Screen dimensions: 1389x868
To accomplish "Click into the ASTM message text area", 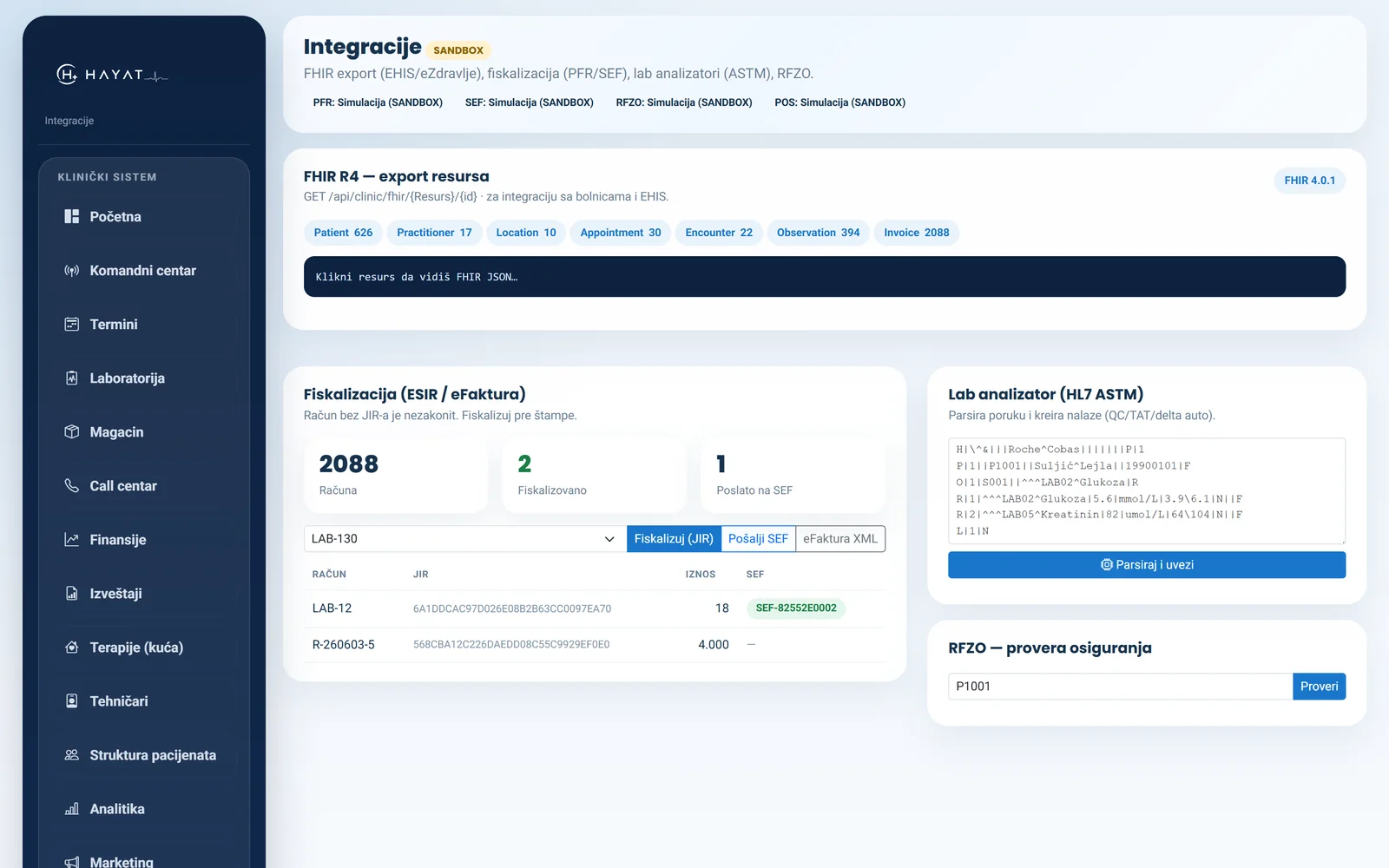I will click(x=1147, y=490).
